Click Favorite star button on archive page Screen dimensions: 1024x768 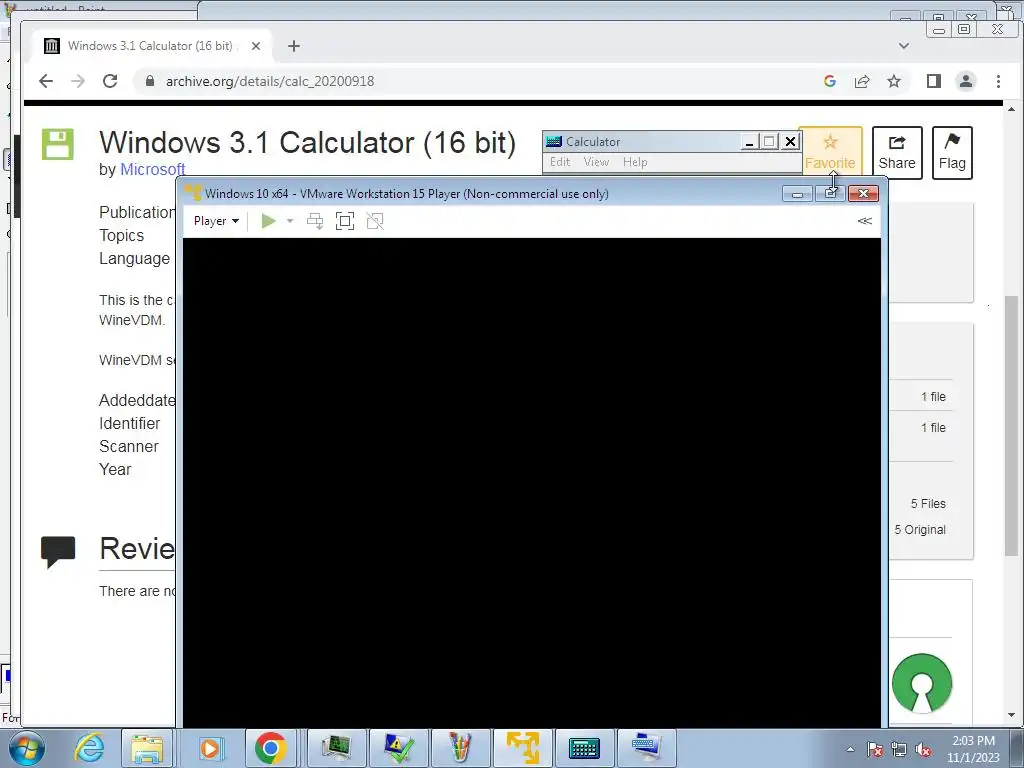point(830,153)
